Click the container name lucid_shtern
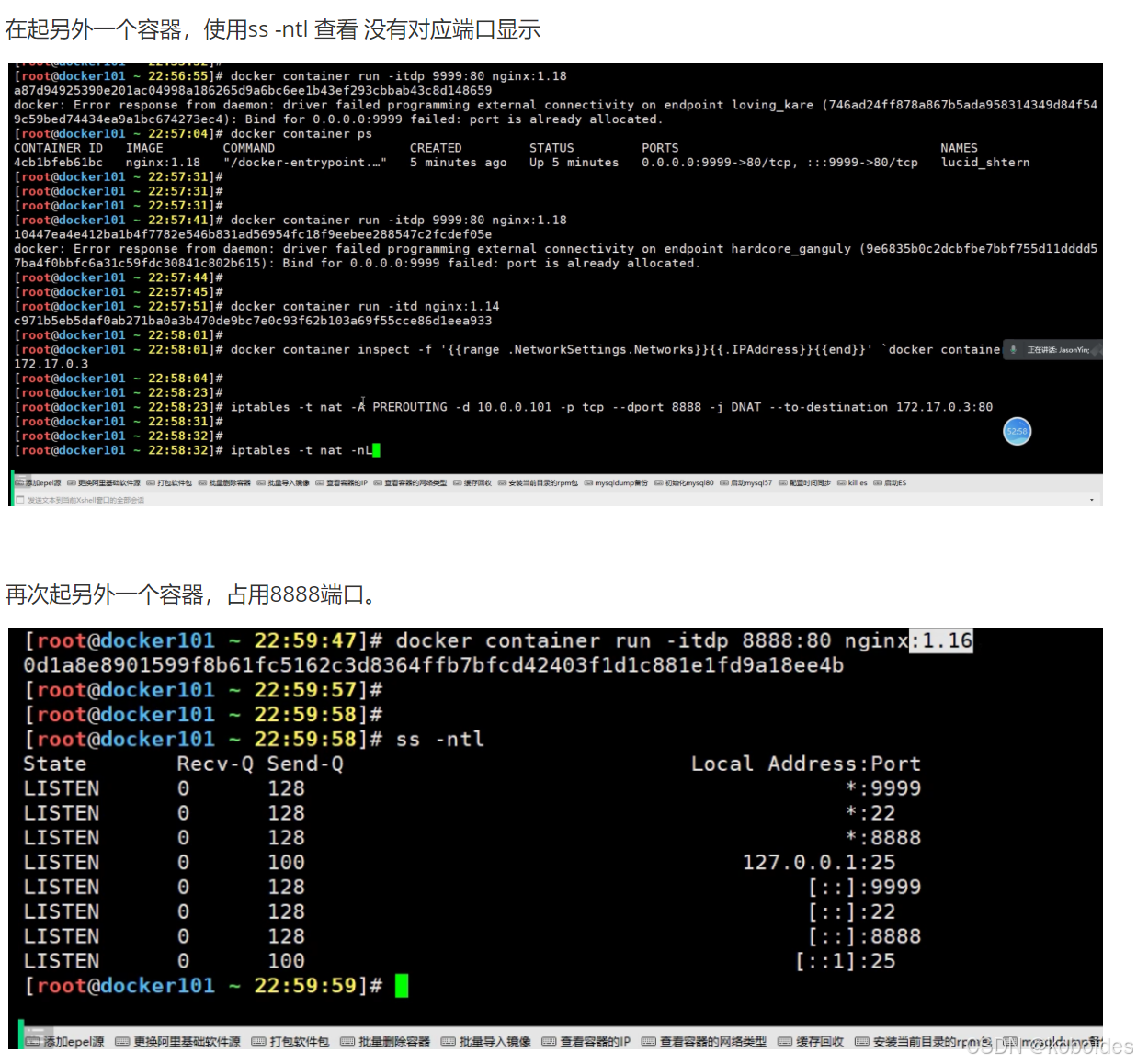The image size is (1137, 1064). pyautogui.click(x=985, y=163)
